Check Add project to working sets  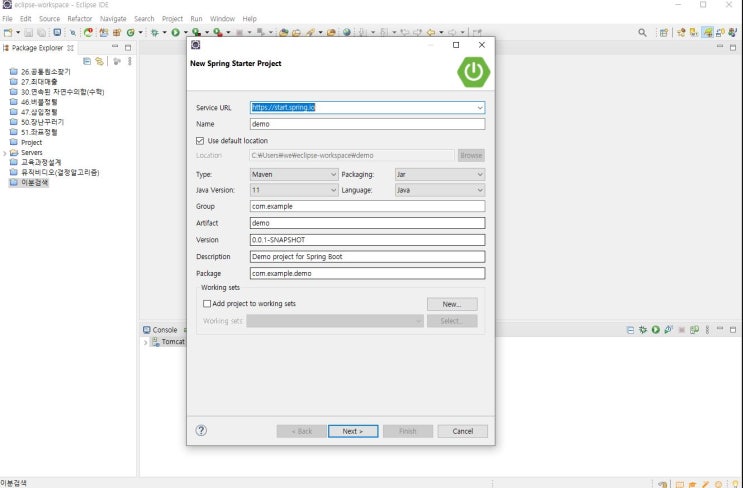click(x=207, y=304)
